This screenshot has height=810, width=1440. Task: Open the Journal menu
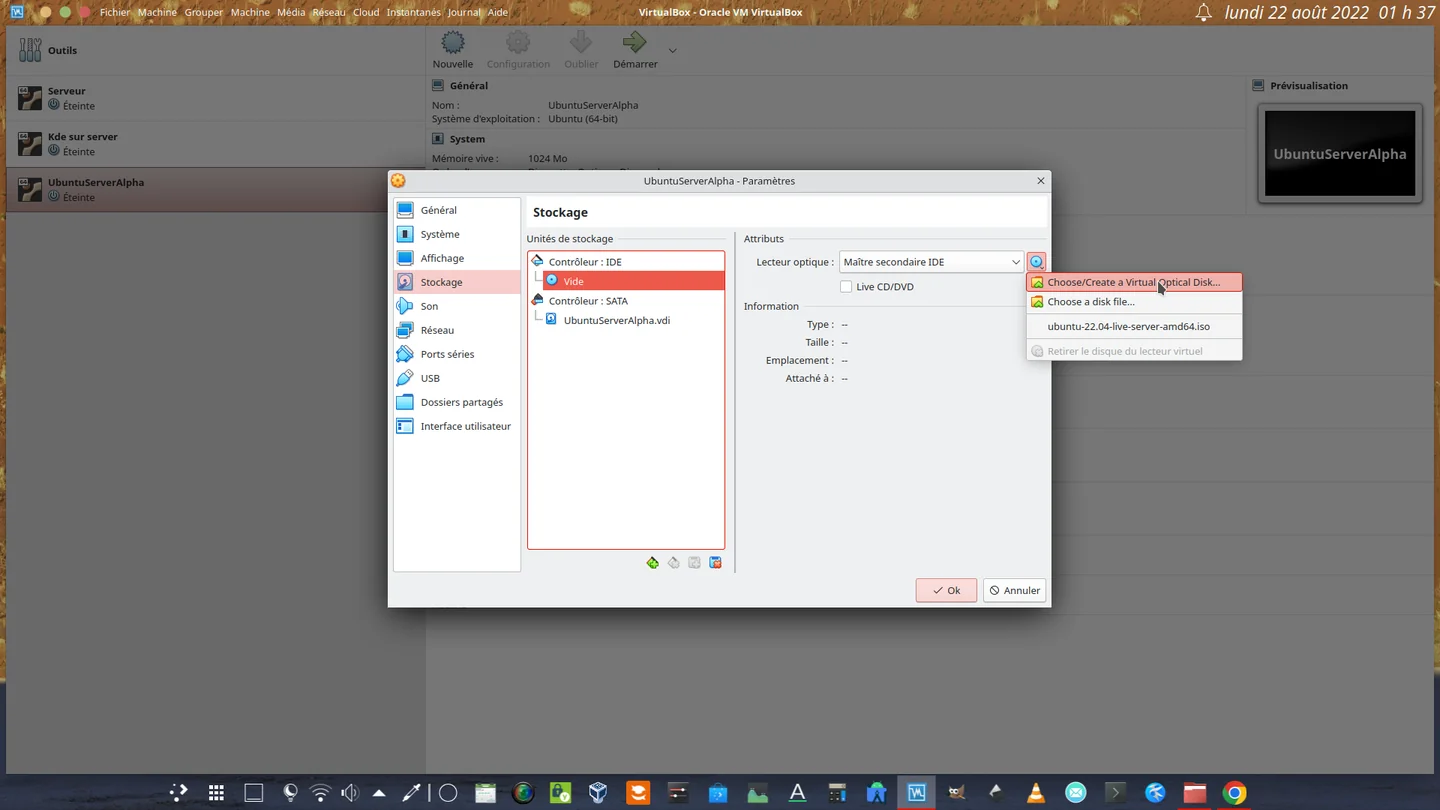(x=464, y=12)
